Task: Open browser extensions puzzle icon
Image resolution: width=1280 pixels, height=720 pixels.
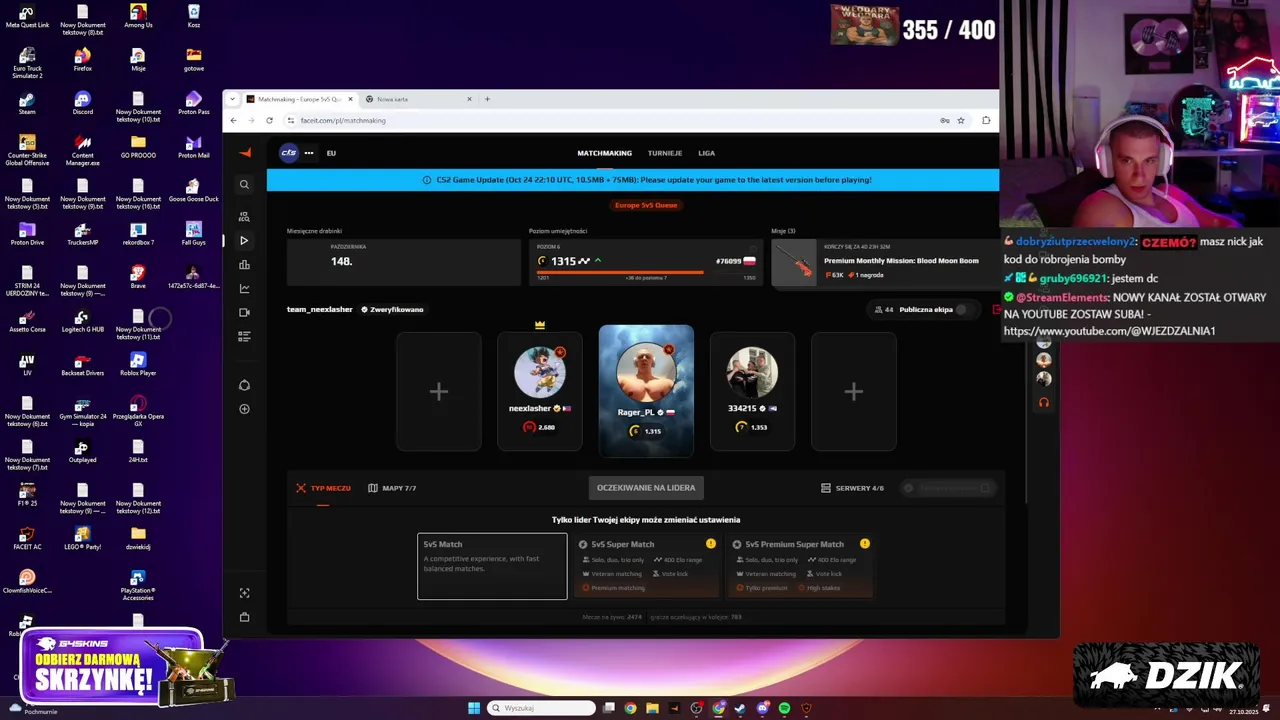Action: click(986, 120)
